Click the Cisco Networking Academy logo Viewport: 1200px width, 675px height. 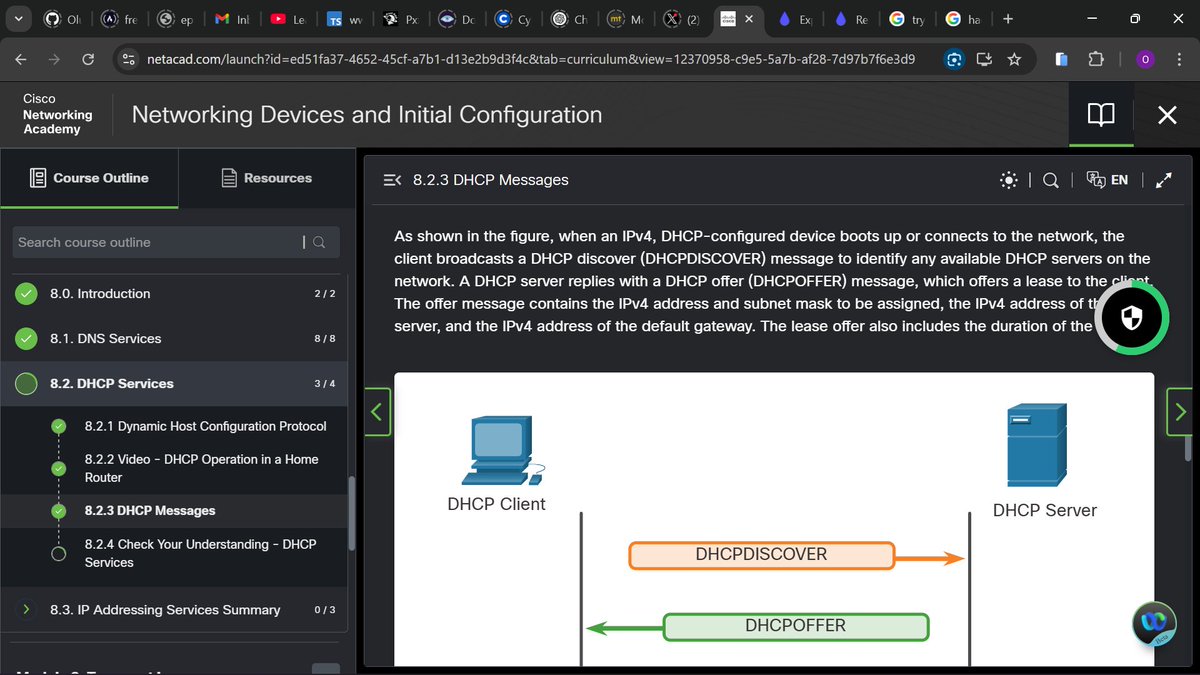point(58,115)
